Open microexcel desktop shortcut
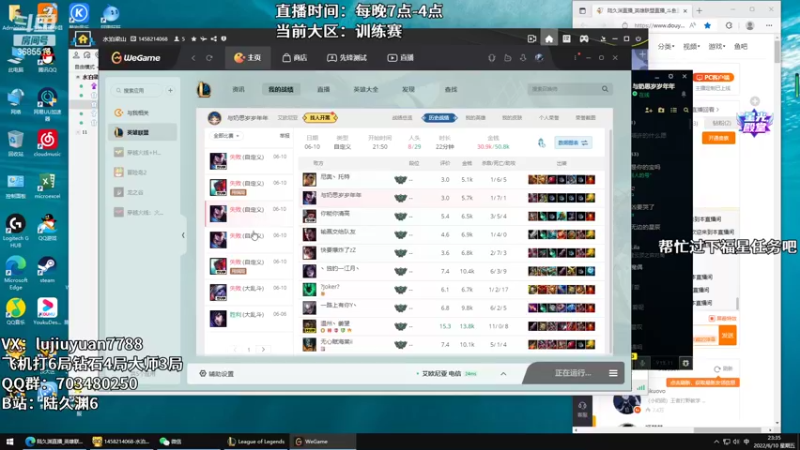This screenshot has height=450, width=800. click(47, 186)
